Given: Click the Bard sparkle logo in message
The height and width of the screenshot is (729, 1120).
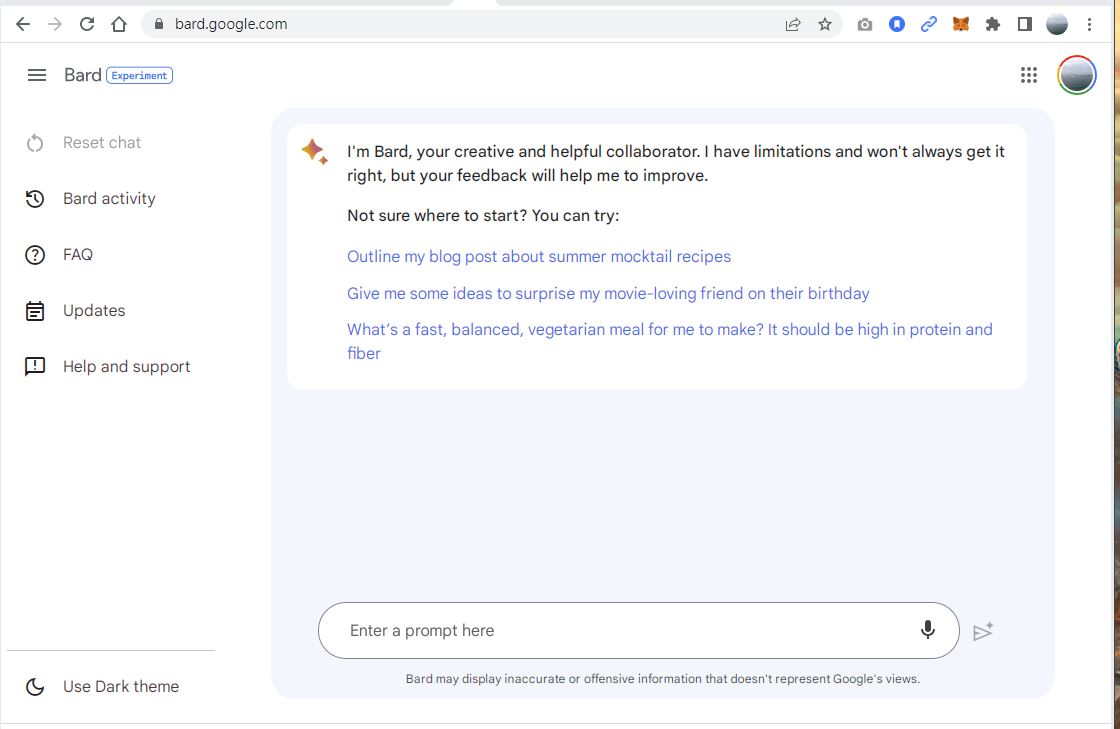Looking at the screenshot, I should coord(314,151).
